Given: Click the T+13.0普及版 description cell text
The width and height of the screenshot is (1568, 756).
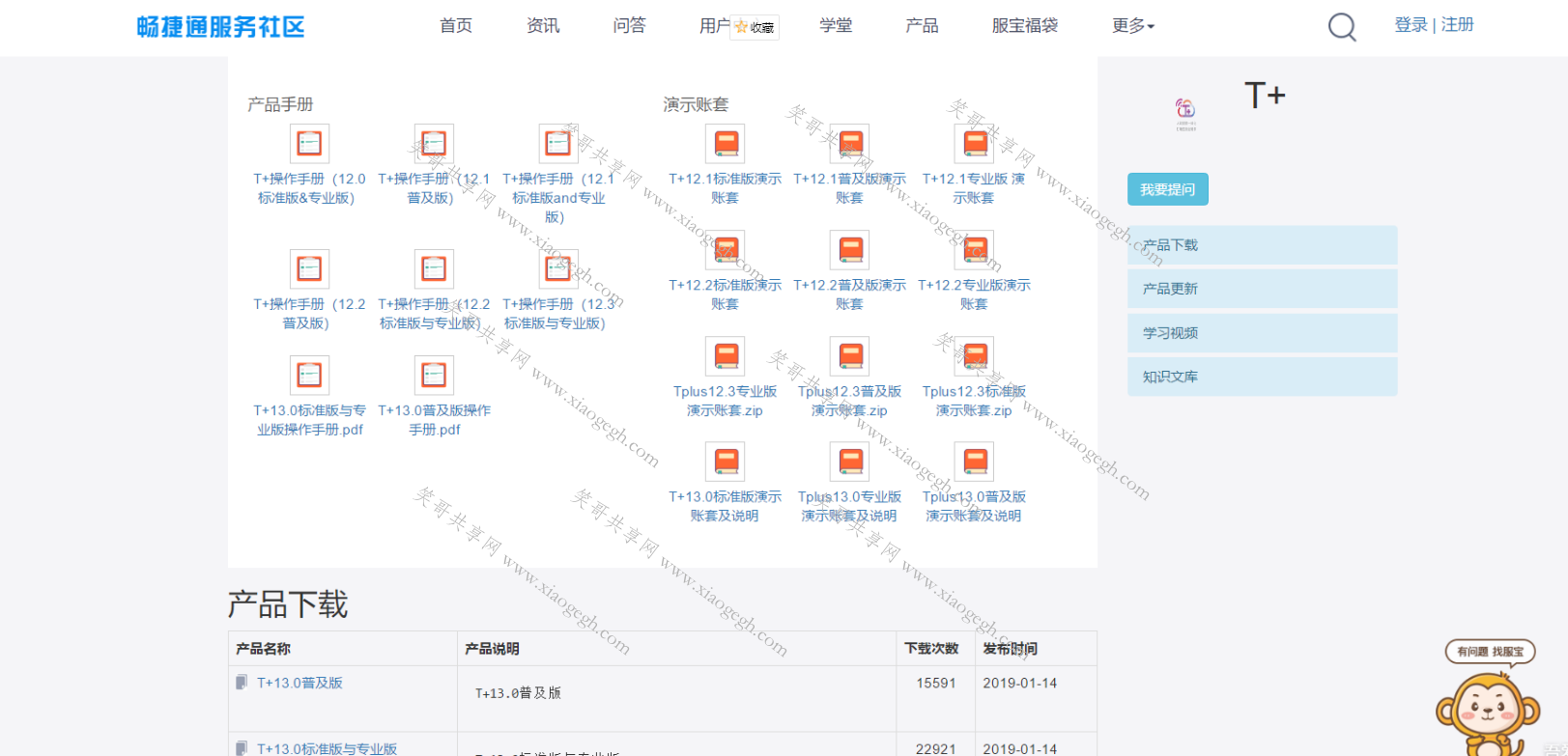Looking at the screenshot, I should pyautogui.click(x=518, y=693).
